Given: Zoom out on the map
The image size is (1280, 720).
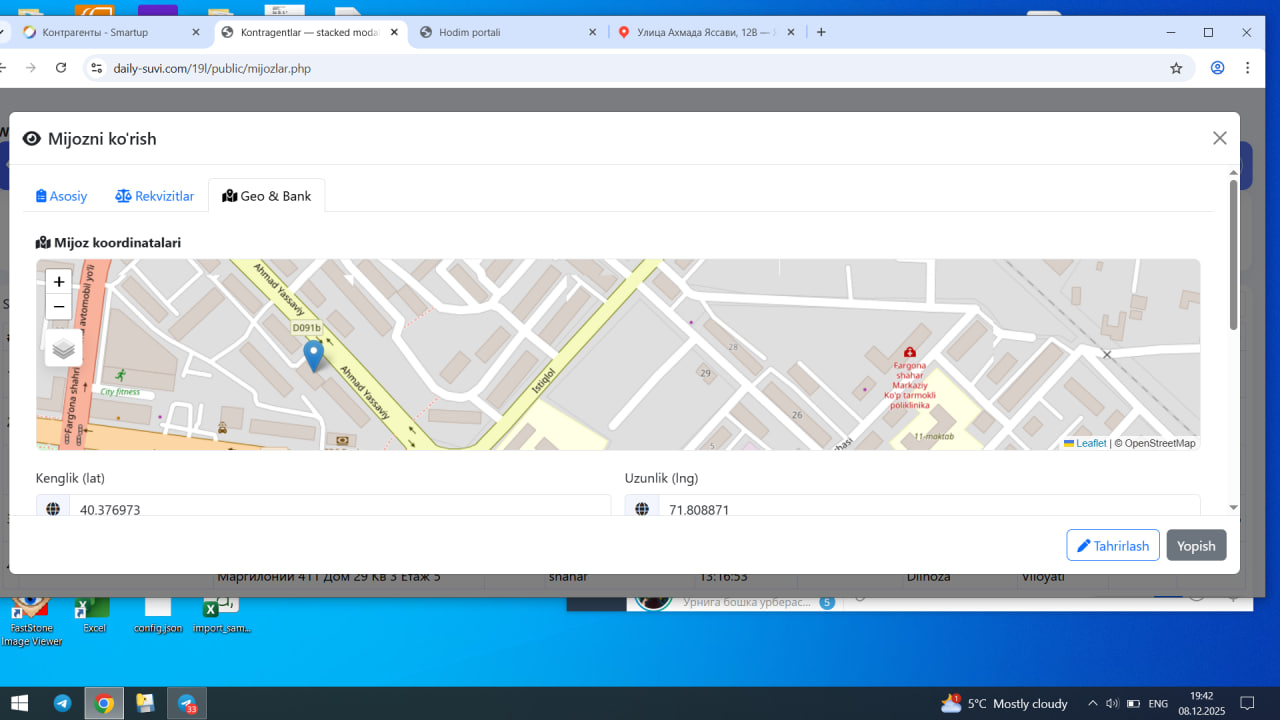Looking at the screenshot, I should [59, 307].
